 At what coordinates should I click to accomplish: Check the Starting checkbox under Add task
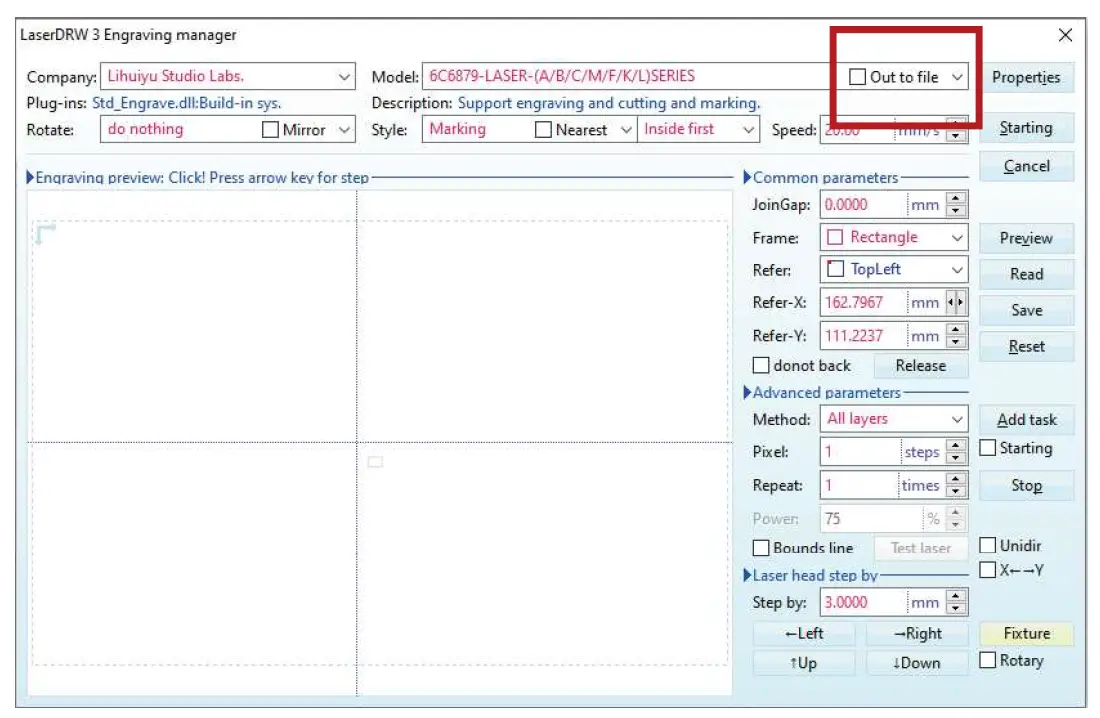[x=987, y=448]
